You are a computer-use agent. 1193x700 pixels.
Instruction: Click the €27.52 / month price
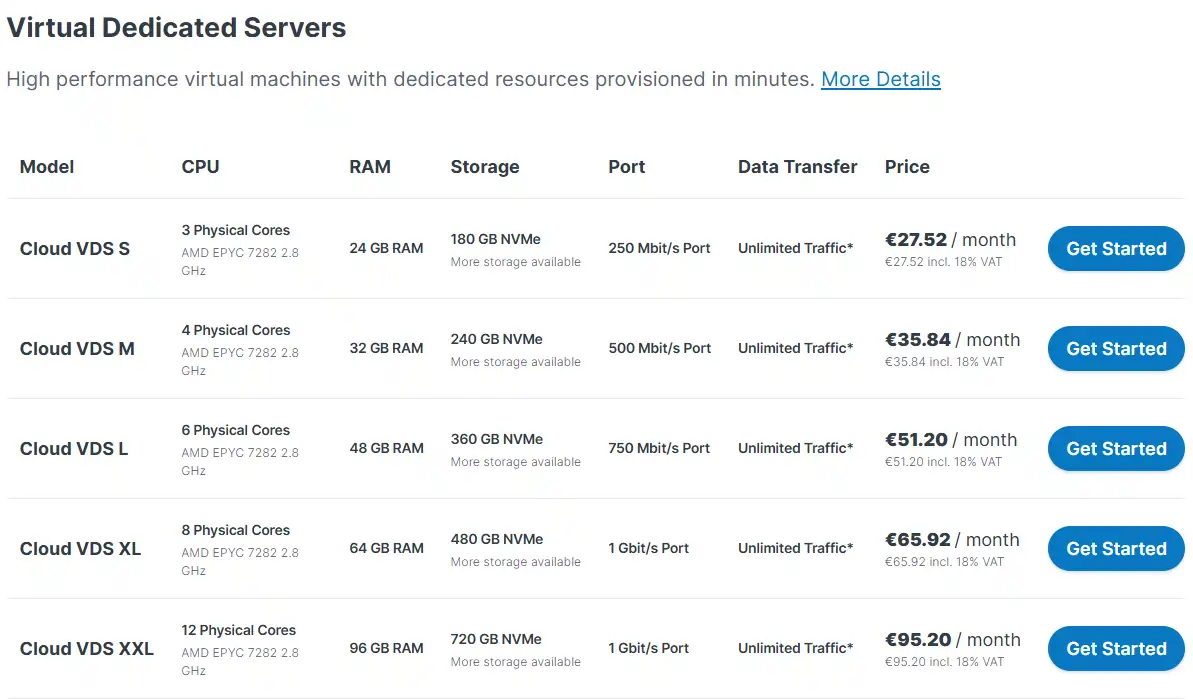[950, 240]
